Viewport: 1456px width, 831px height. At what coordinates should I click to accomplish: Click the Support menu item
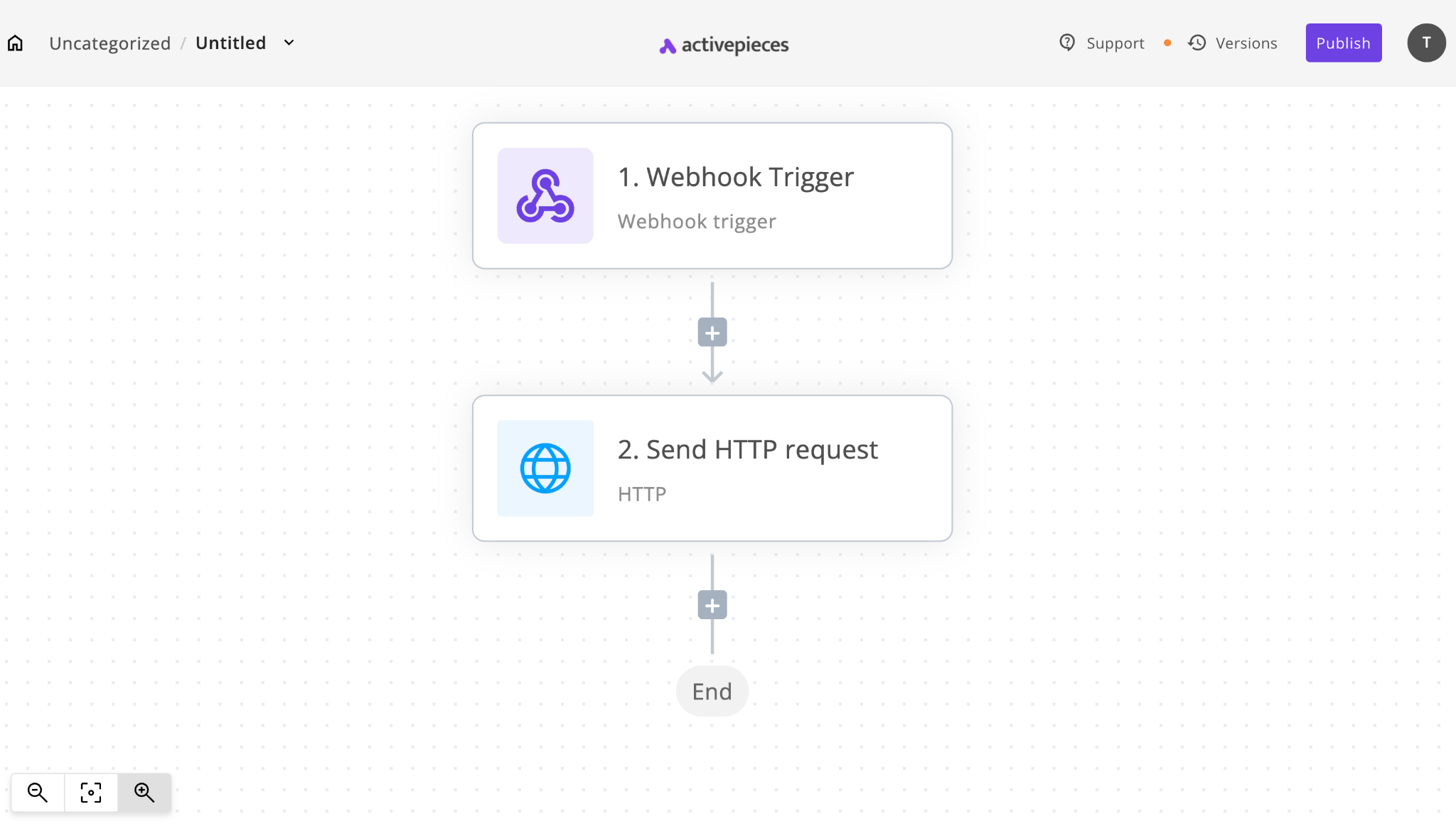coord(1101,42)
